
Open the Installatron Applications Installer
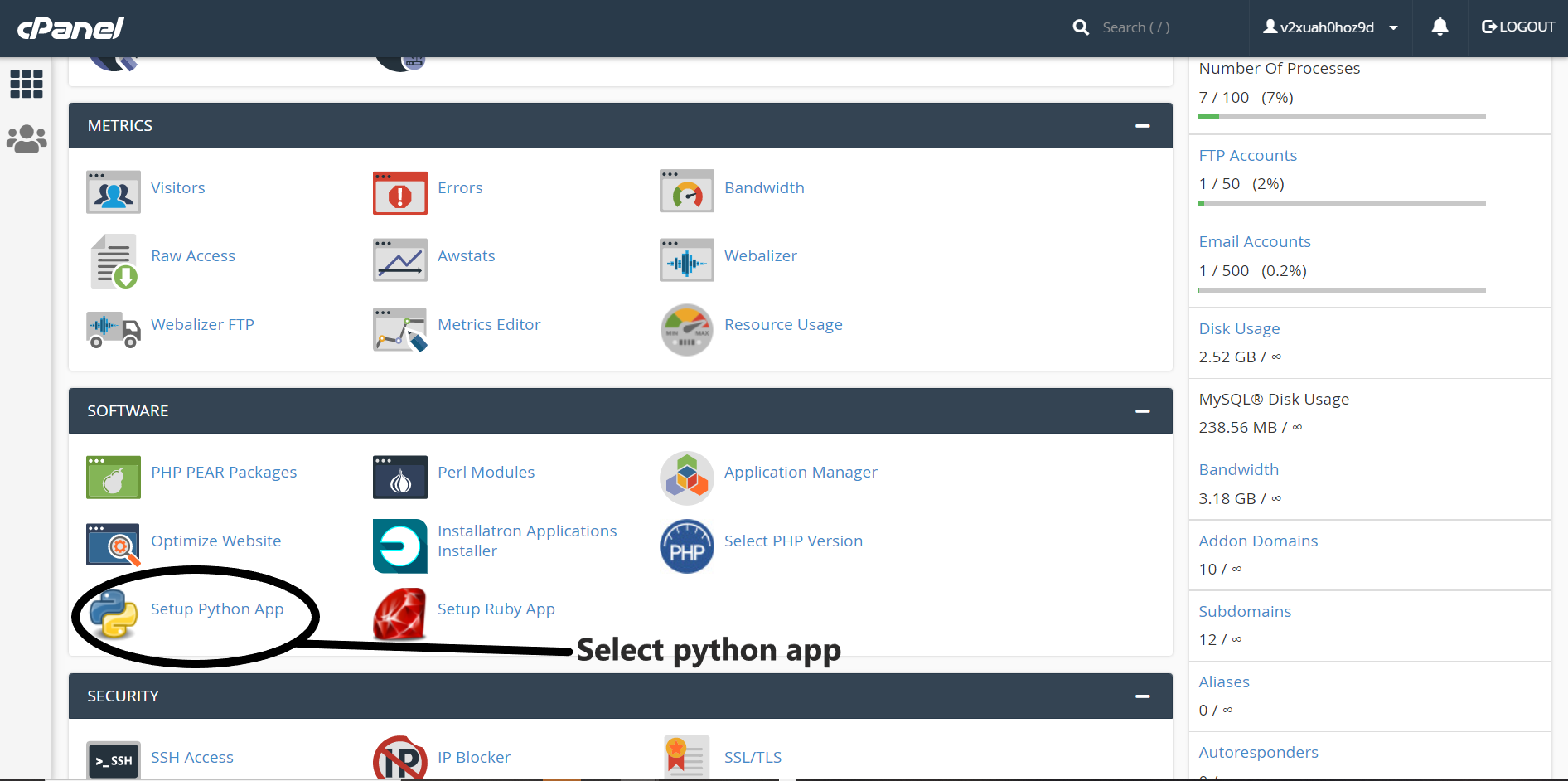click(527, 540)
